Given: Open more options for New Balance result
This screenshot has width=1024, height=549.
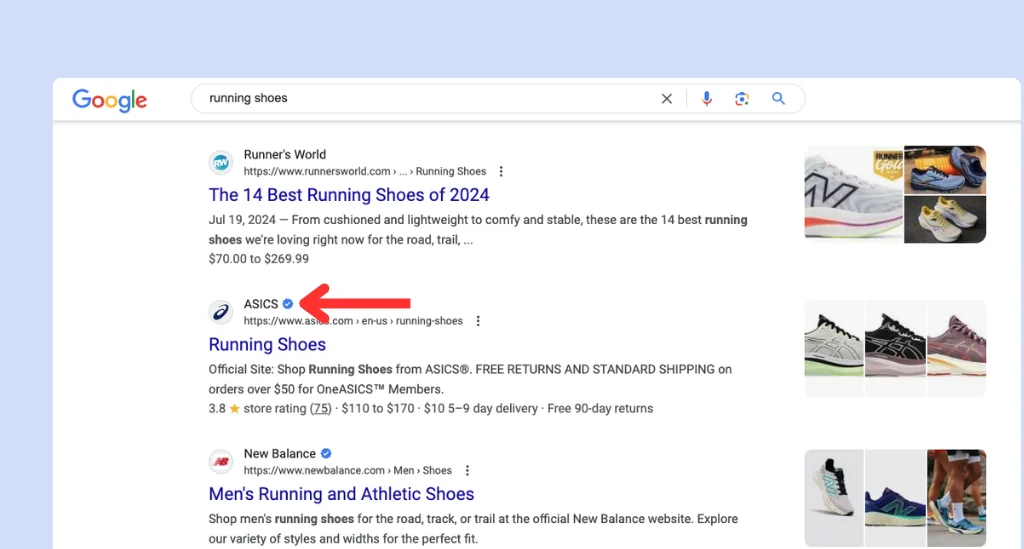Looking at the screenshot, I should [467, 470].
